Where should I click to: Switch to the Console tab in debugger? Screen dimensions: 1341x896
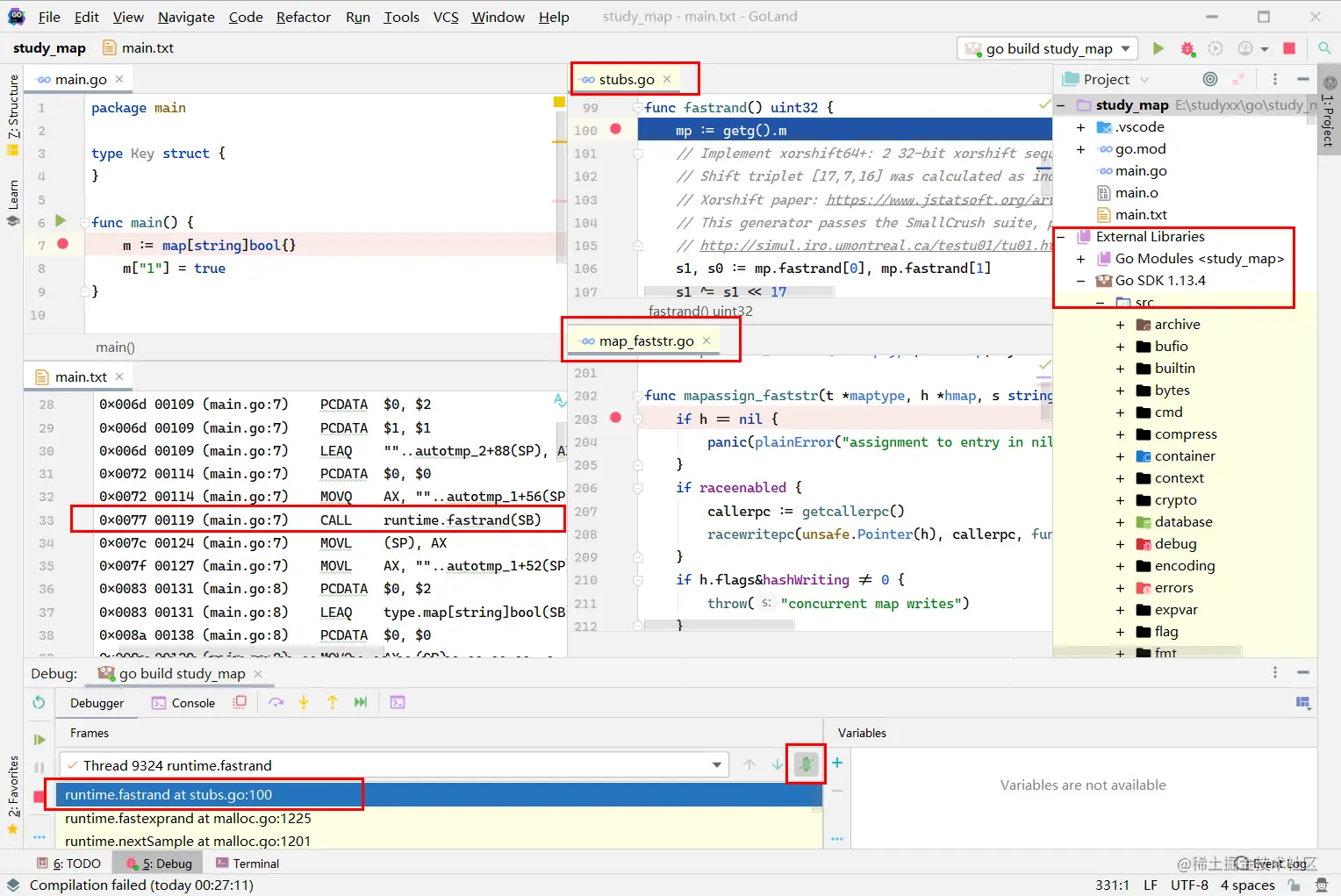click(183, 703)
